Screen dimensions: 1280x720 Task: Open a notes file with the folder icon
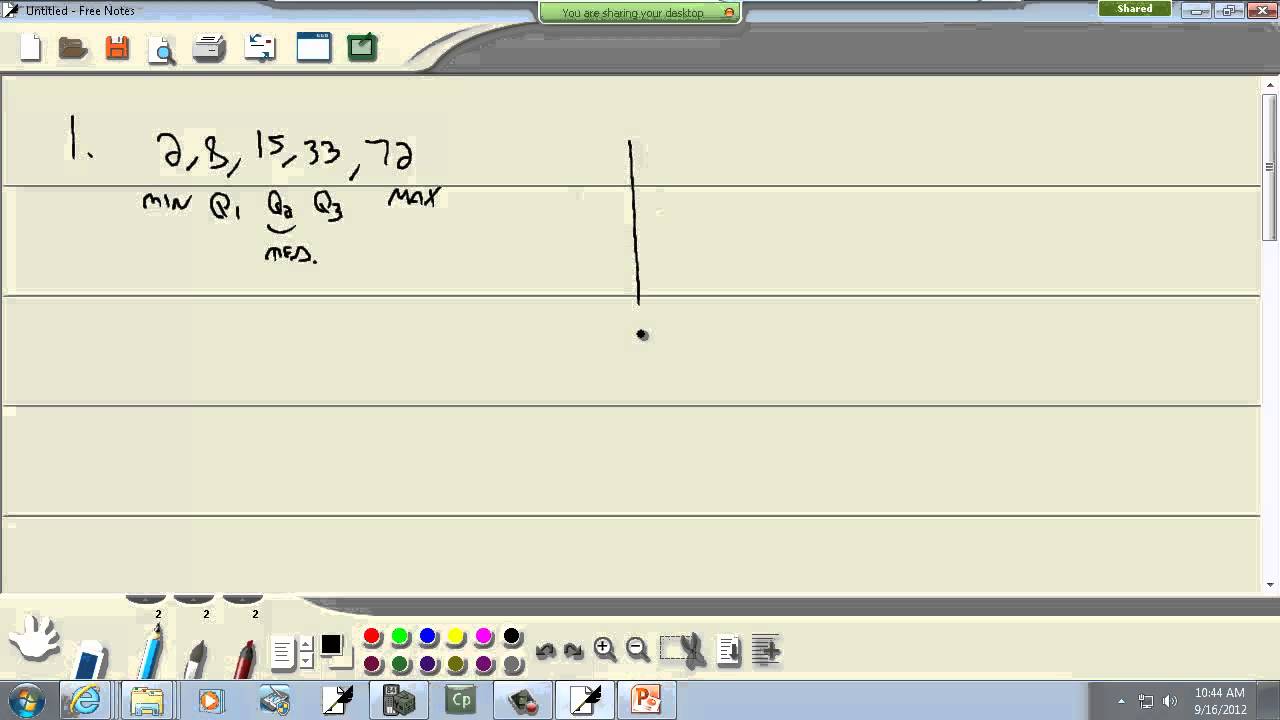73,47
